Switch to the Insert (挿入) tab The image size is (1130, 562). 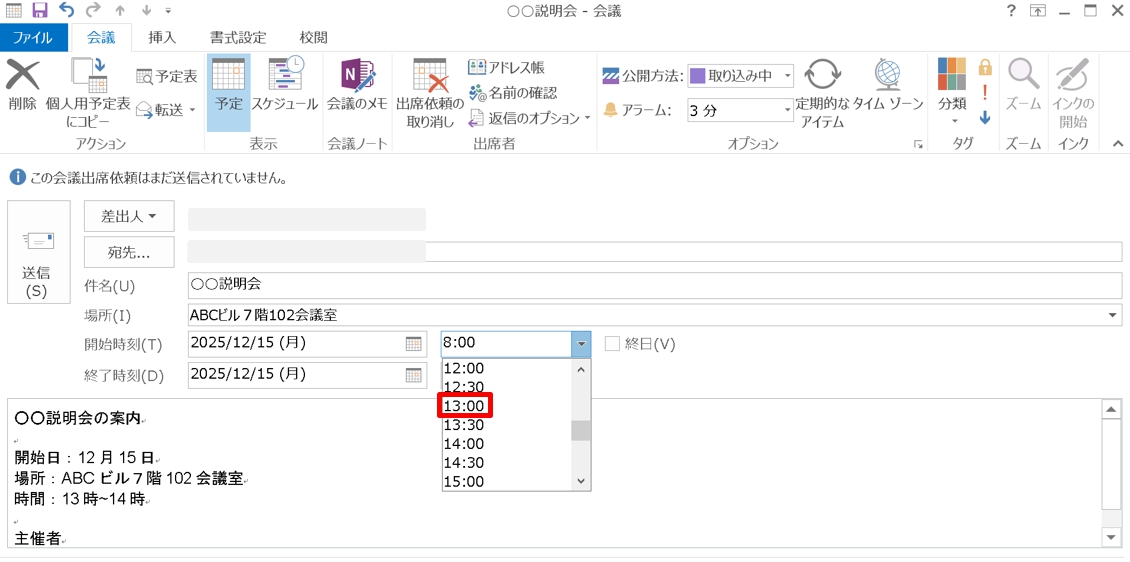coord(162,38)
